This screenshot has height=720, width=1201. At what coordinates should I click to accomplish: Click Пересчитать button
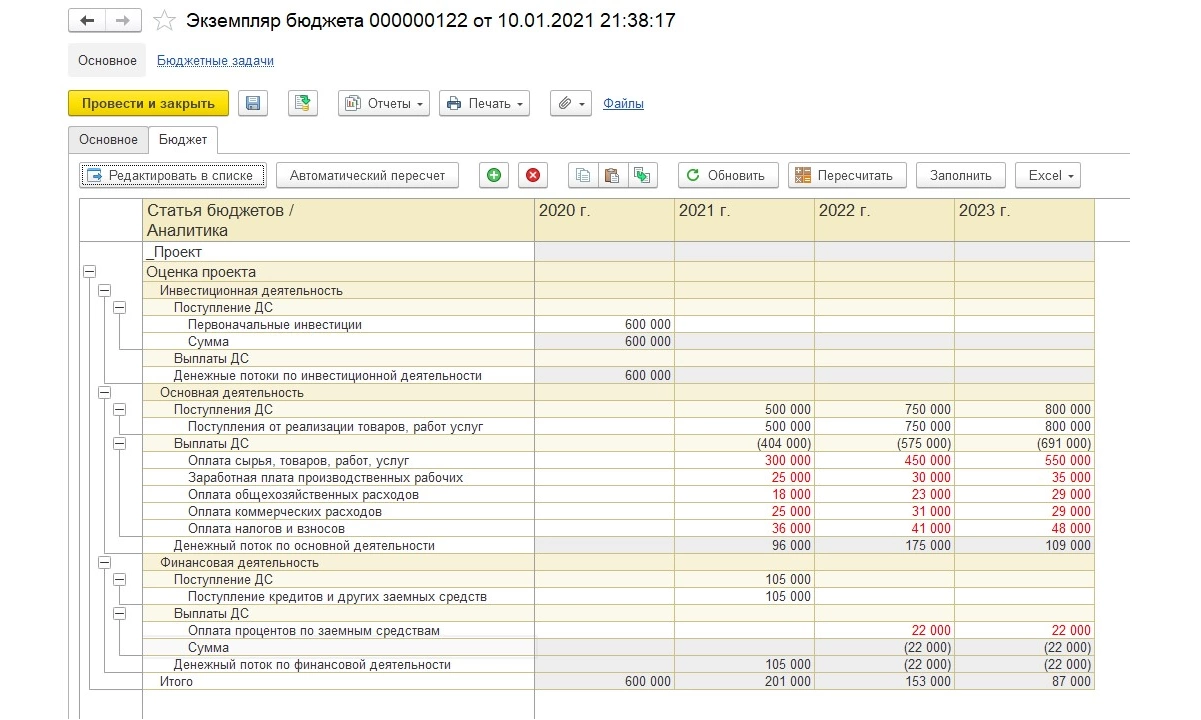(847, 175)
